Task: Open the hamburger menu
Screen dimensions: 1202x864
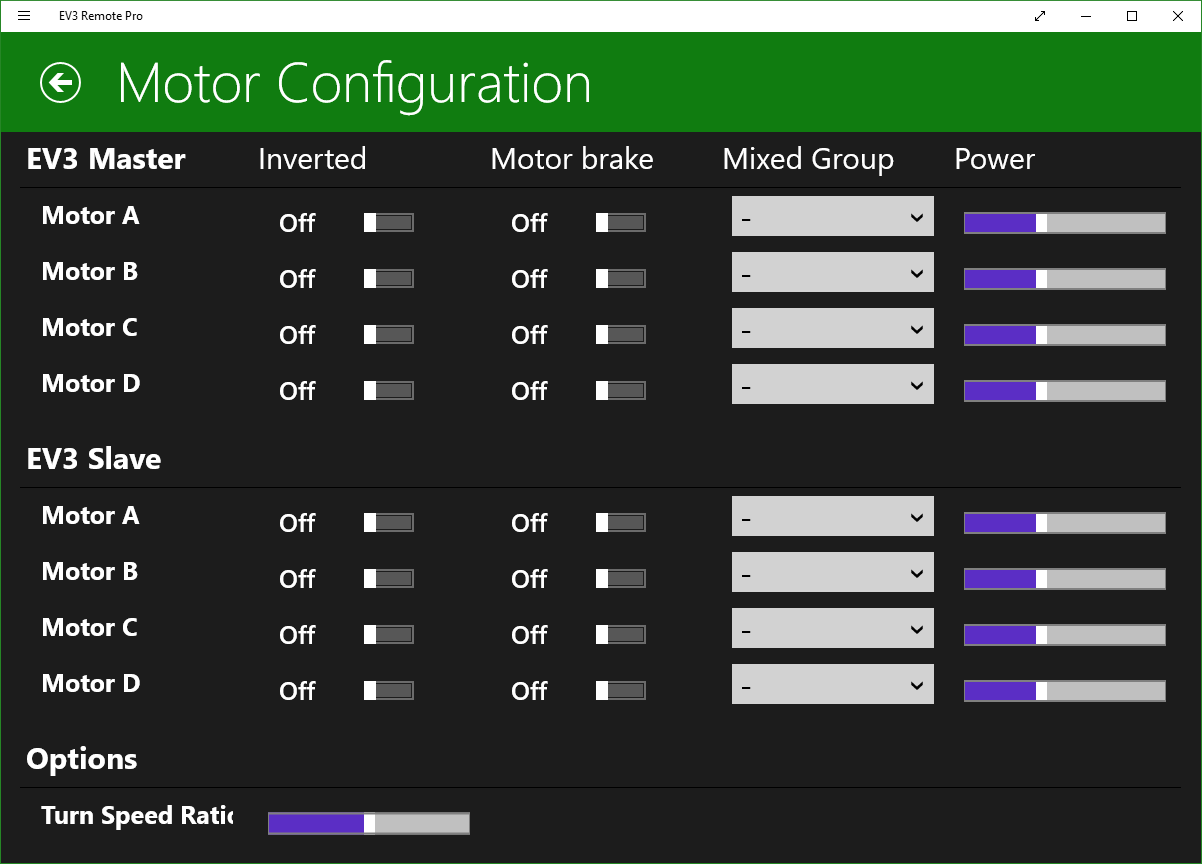Action: coord(25,16)
